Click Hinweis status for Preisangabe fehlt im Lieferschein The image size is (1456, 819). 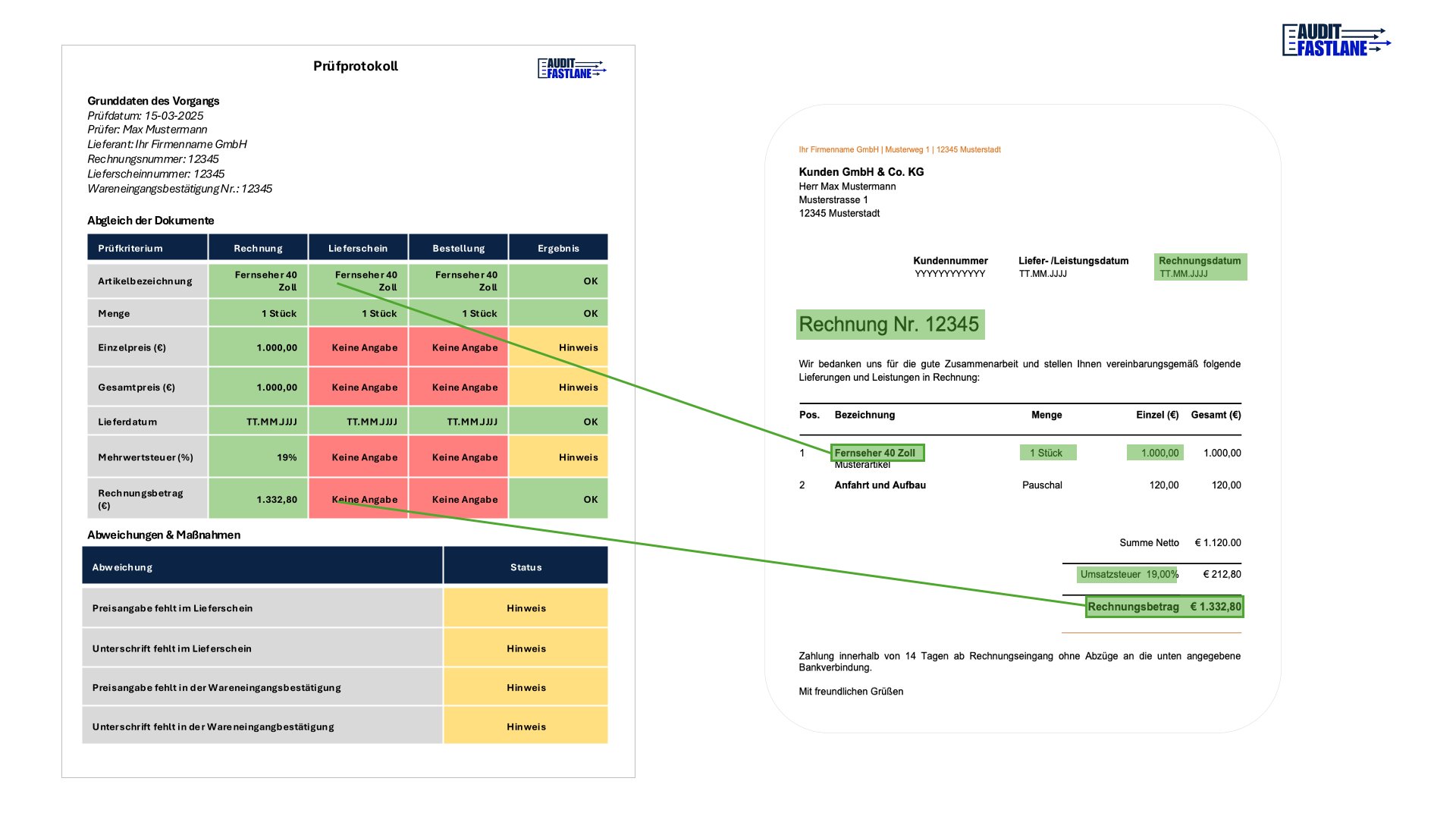(x=526, y=608)
